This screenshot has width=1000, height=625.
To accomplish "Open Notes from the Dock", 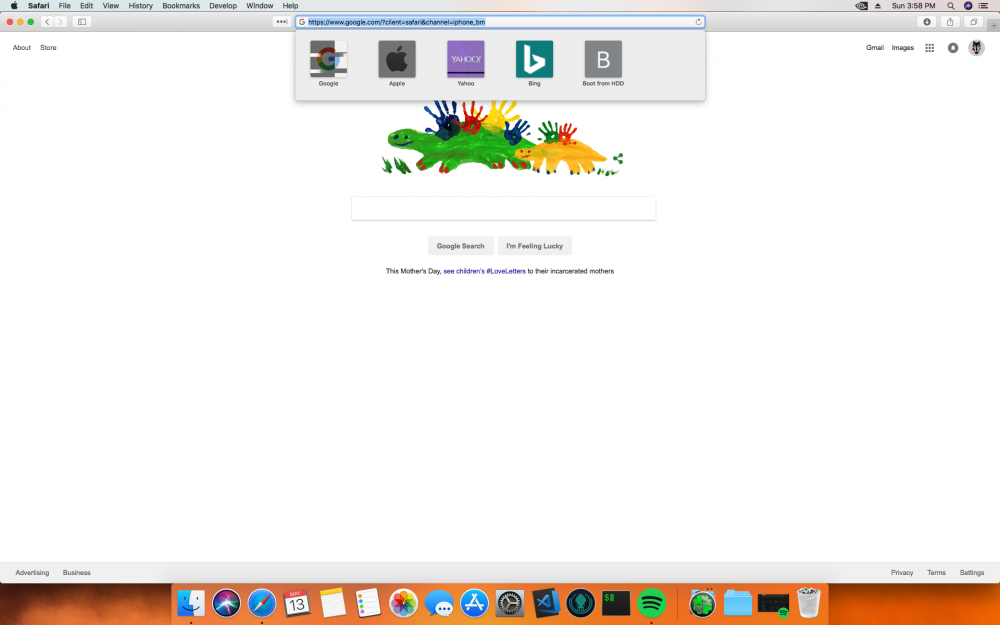I will tap(332, 603).
